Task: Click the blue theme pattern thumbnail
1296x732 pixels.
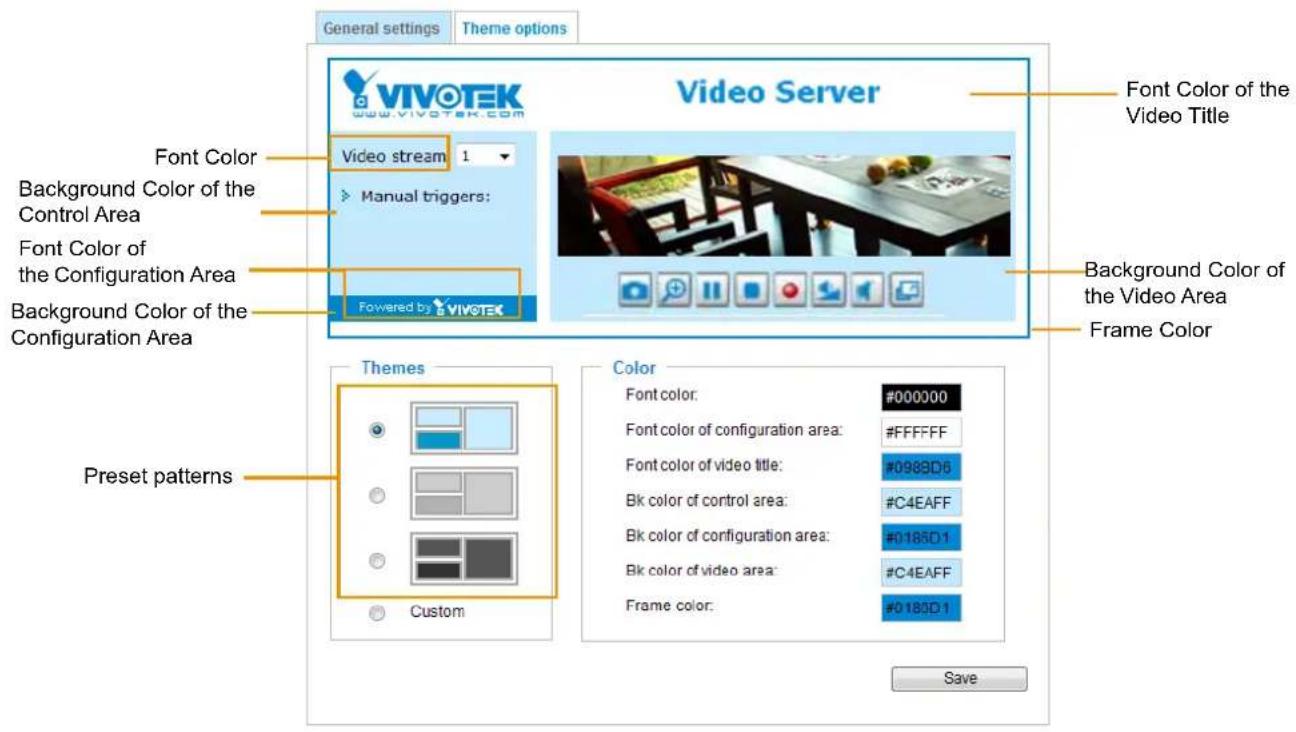Action: click(x=464, y=428)
